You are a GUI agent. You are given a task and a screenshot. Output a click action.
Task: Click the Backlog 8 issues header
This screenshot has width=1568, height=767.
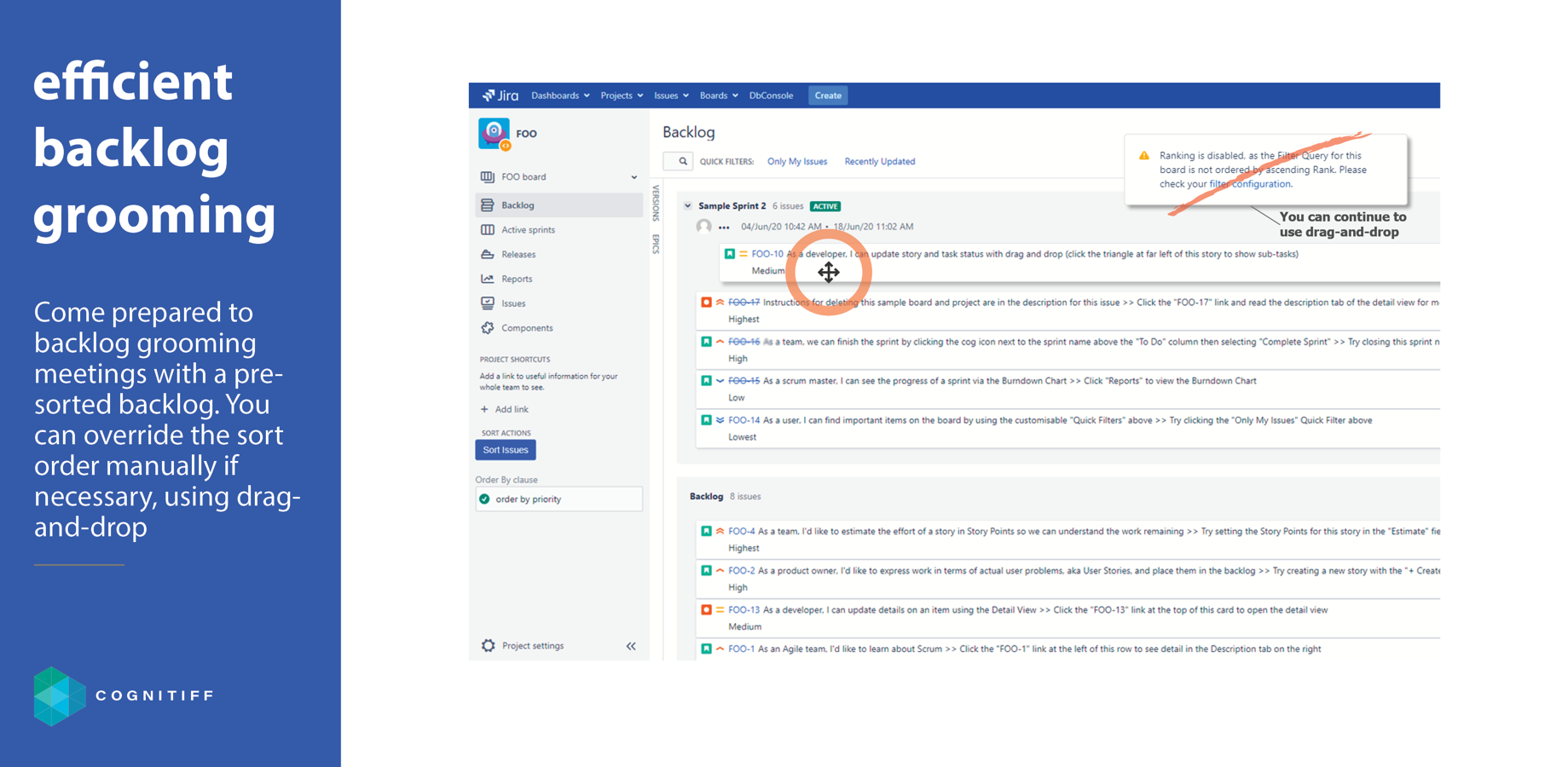(725, 497)
